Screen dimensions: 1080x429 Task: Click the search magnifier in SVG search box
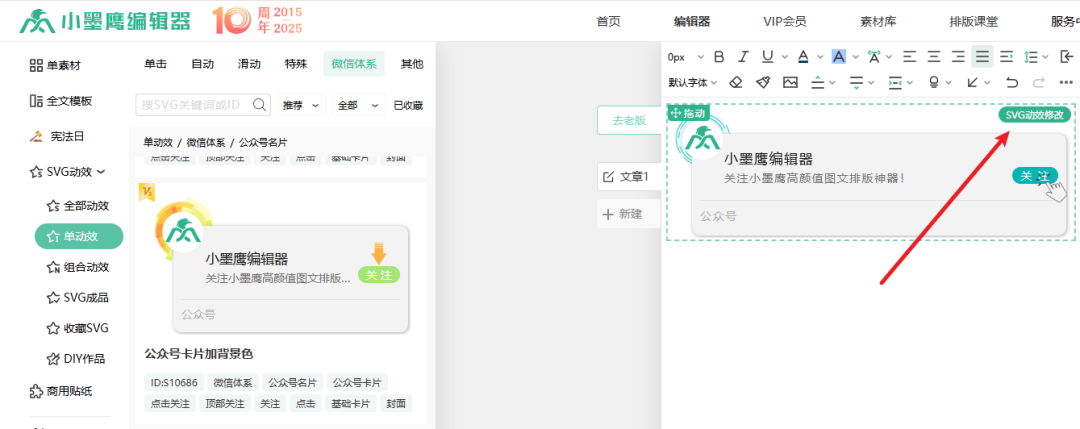[x=260, y=104]
